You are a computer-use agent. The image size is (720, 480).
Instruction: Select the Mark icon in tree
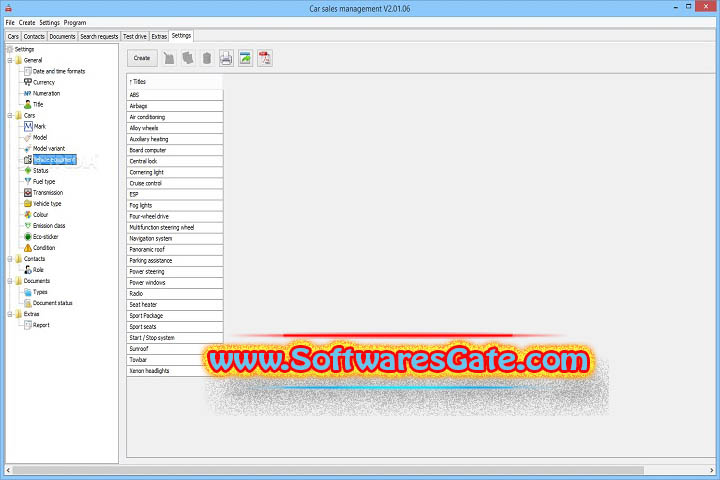pos(28,126)
